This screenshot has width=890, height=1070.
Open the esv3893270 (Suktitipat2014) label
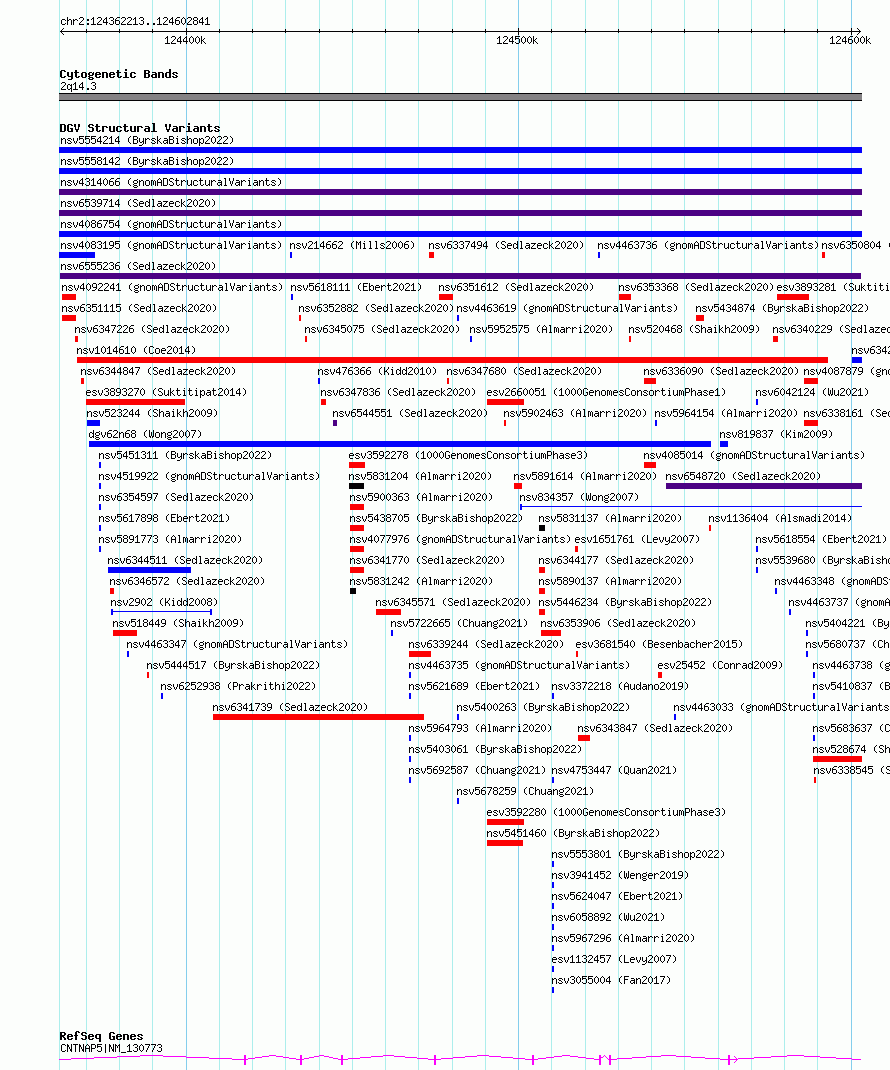(166, 393)
